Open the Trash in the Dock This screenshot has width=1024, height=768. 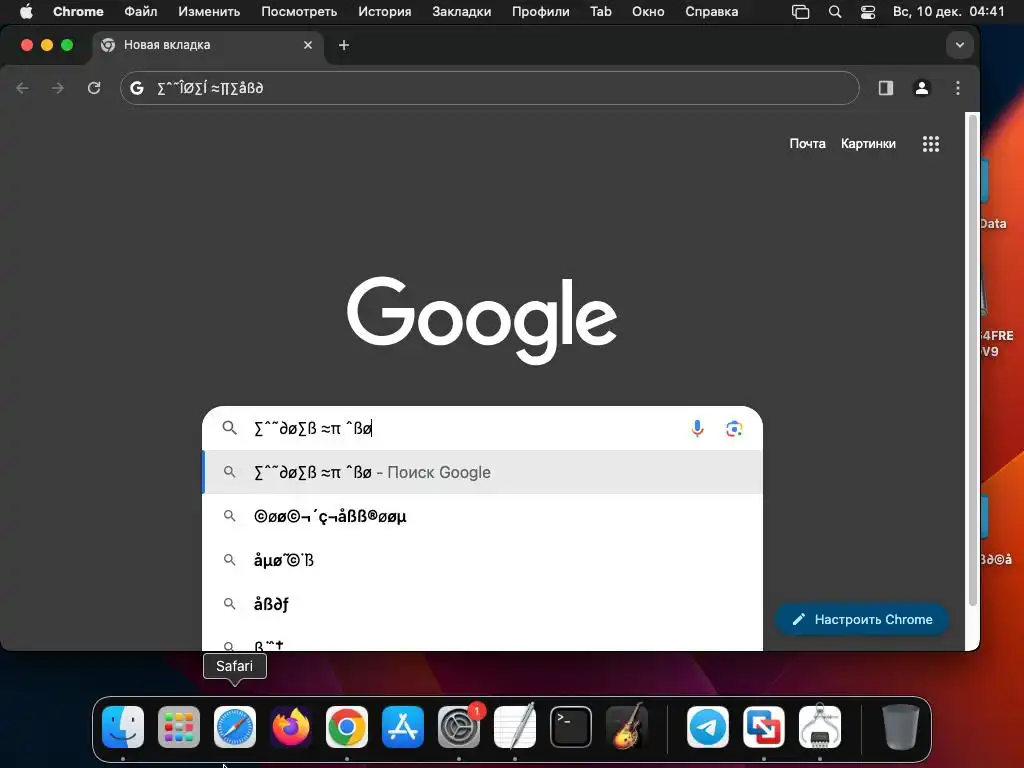pyautogui.click(x=901, y=727)
